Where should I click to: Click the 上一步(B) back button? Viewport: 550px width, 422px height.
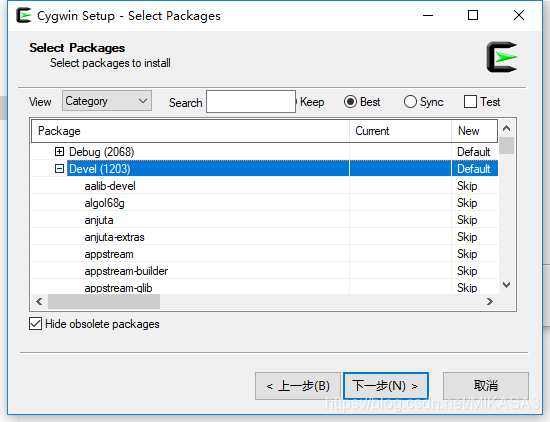[298, 386]
